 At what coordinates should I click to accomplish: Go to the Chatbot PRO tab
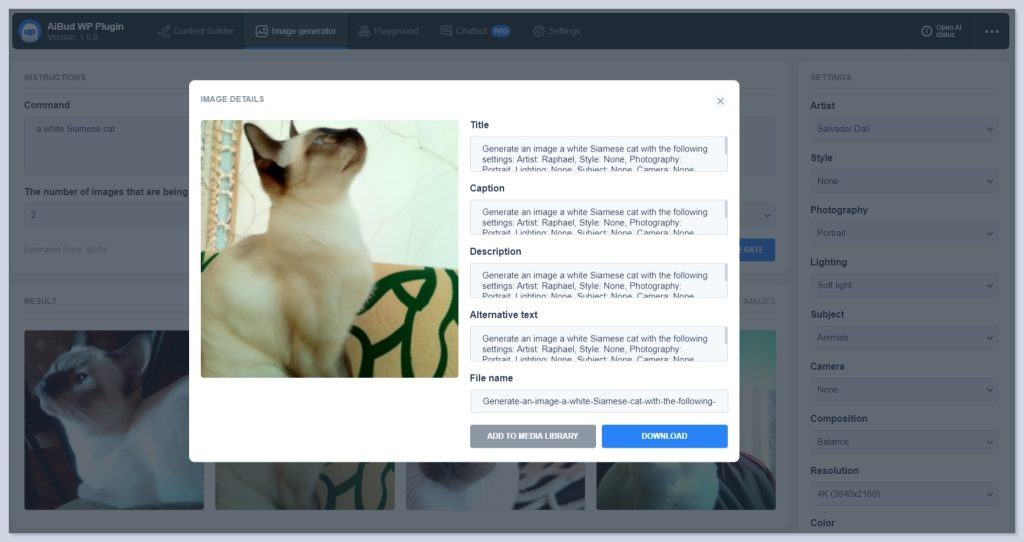475,31
